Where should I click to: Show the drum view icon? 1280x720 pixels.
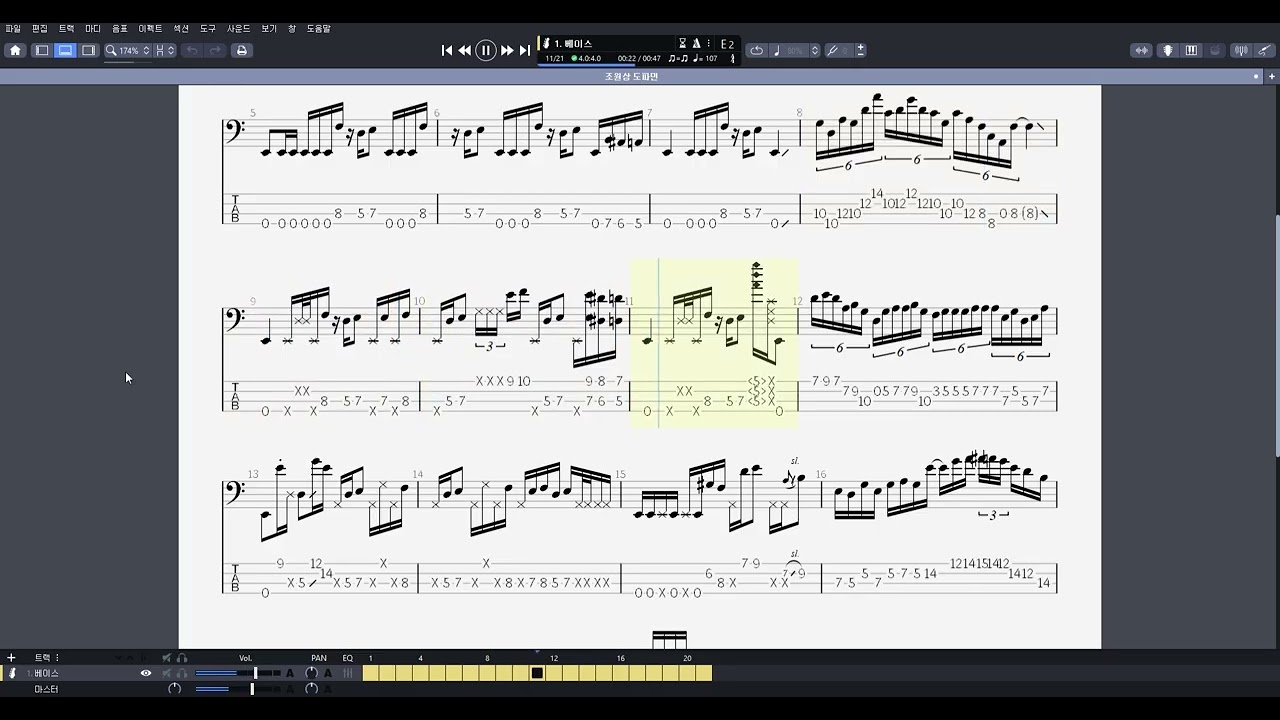coord(1215,50)
